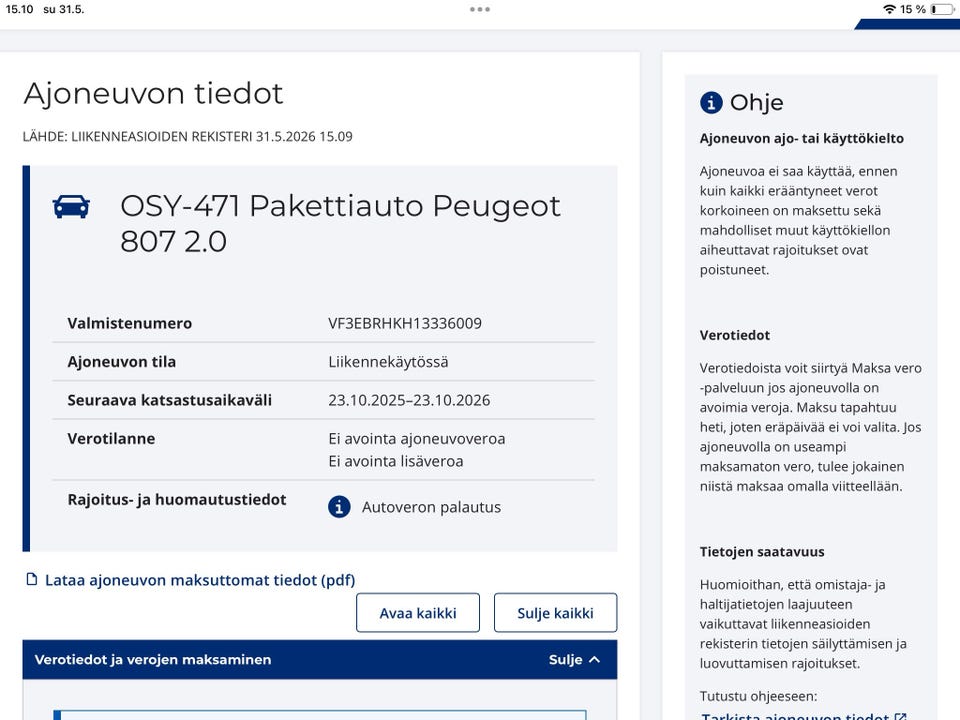
Task: Click the external link icon after Tarkista ajoneuvon tiedot
Action: 901,716
